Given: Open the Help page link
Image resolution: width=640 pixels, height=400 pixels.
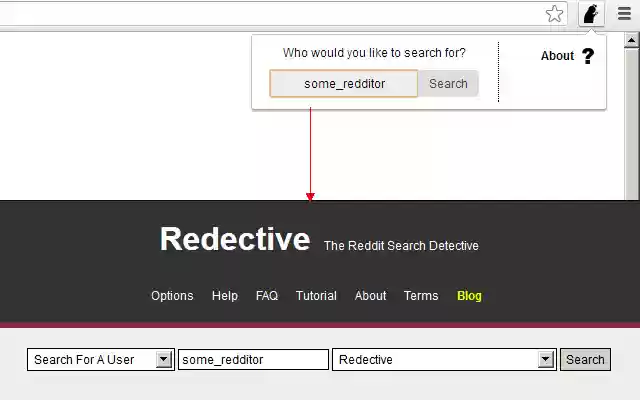Looking at the screenshot, I should (x=224, y=296).
